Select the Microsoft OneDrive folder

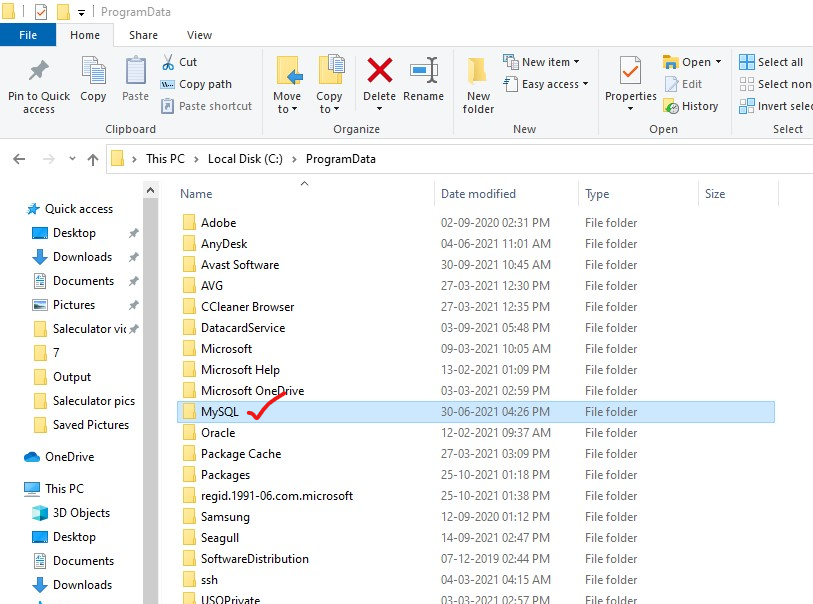(476, 391)
